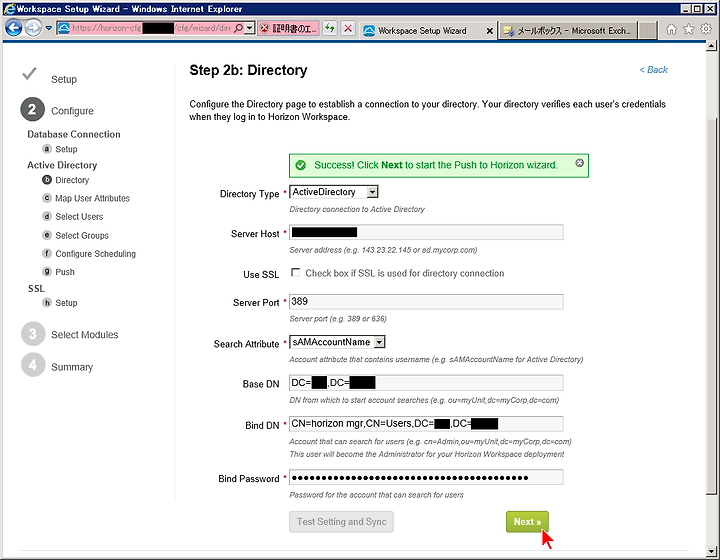The image size is (720, 560).
Task: Open a new blank browser tab
Action: click(647, 31)
